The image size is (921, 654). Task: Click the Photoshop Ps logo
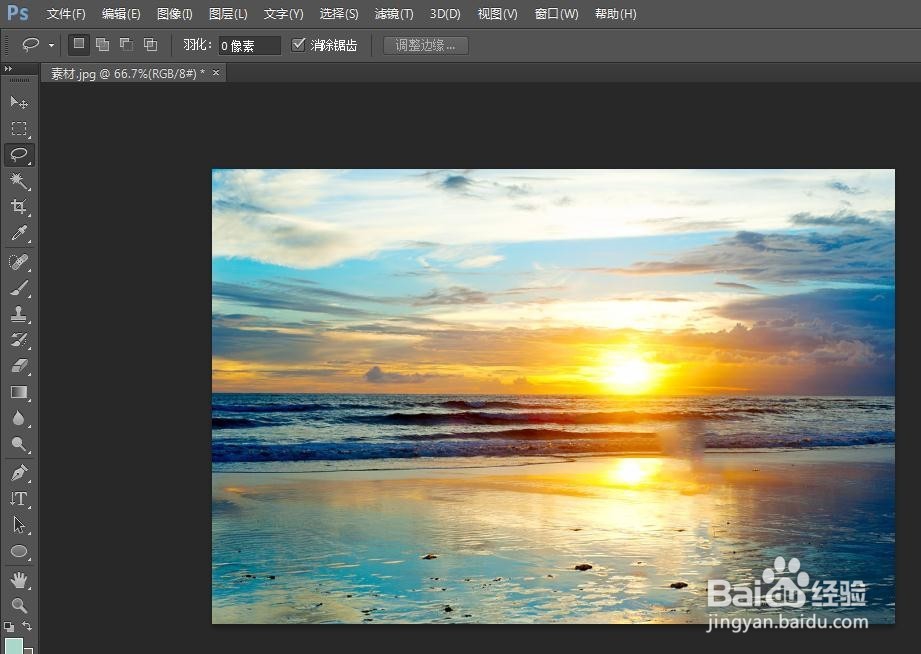[18, 12]
